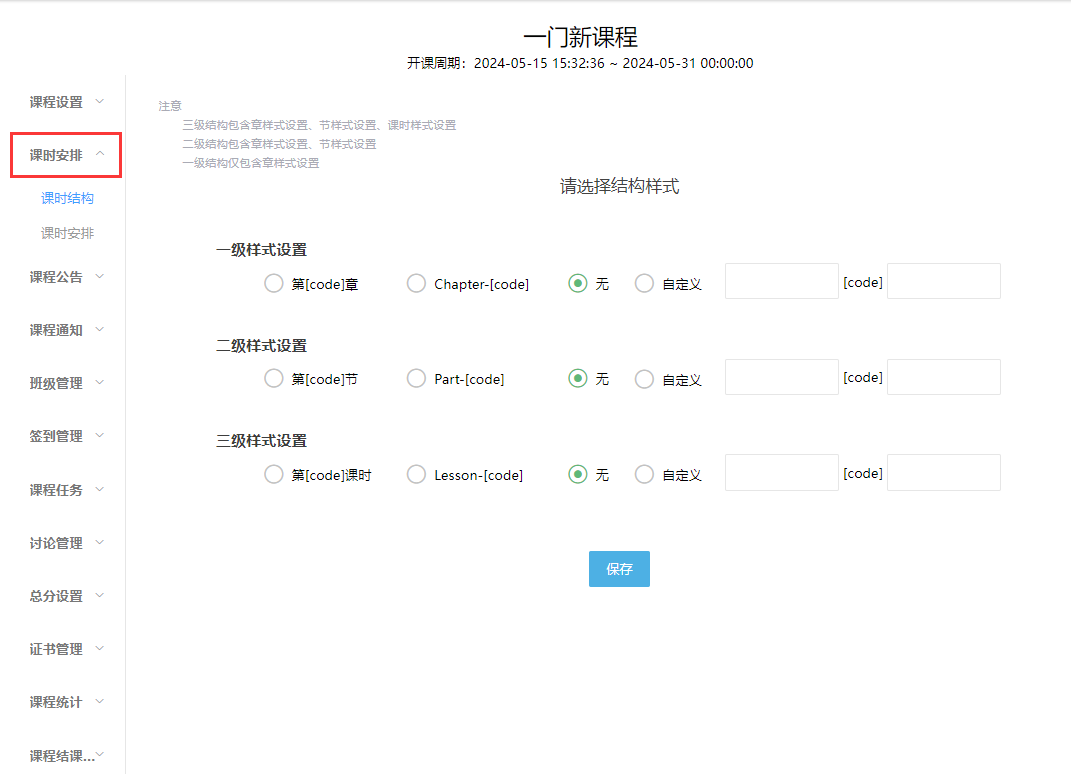Choose Chapter-[code] radio option
This screenshot has height=774, width=1071.
[416, 284]
